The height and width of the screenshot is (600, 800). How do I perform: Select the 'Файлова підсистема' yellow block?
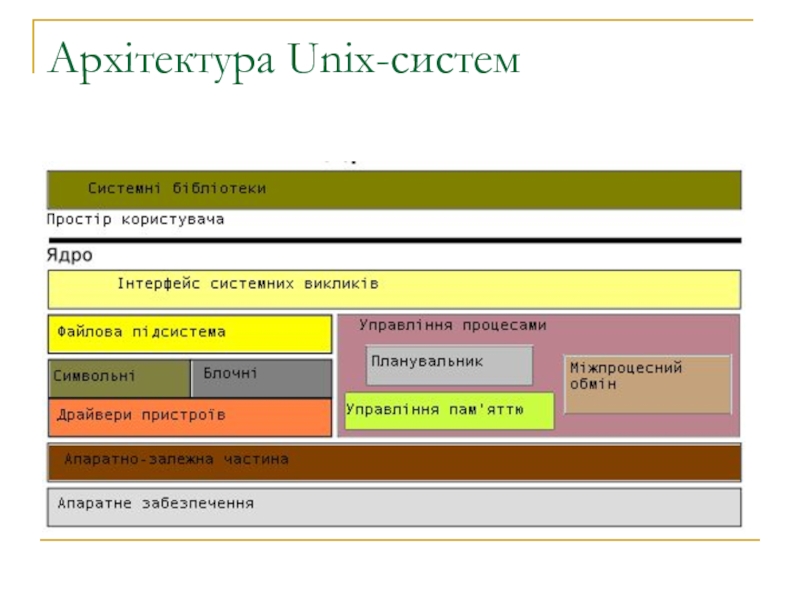pos(190,334)
